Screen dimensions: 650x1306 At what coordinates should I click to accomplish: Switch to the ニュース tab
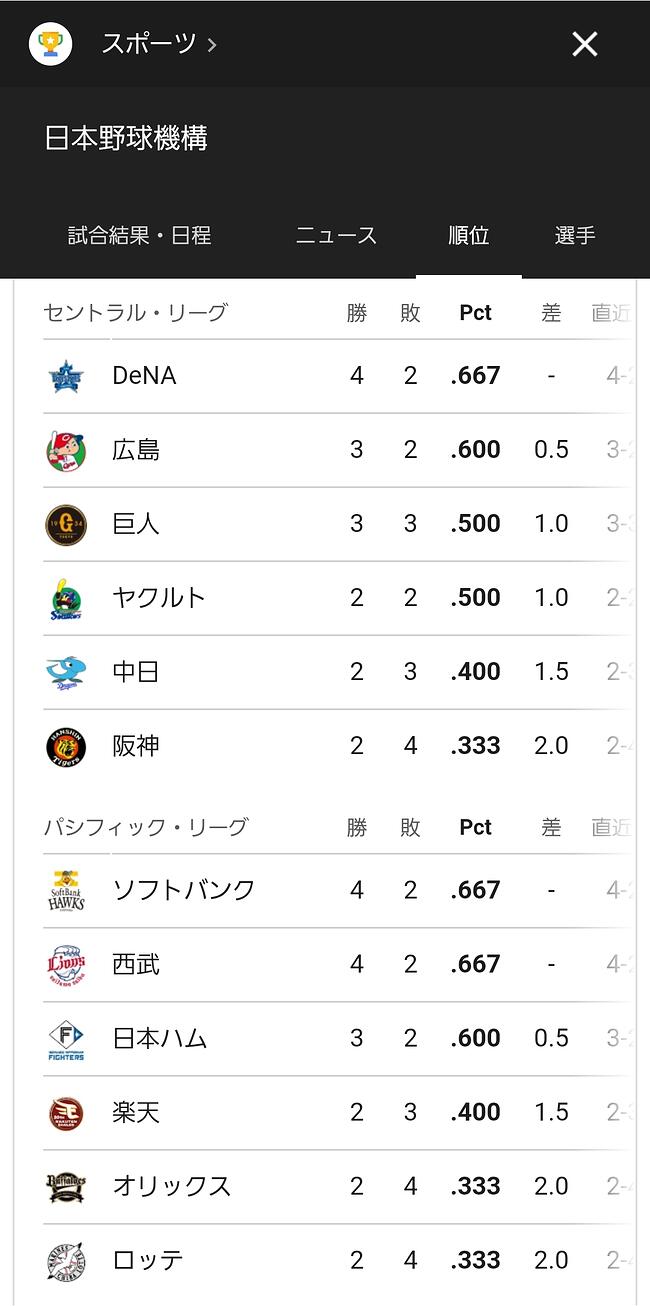(336, 236)
